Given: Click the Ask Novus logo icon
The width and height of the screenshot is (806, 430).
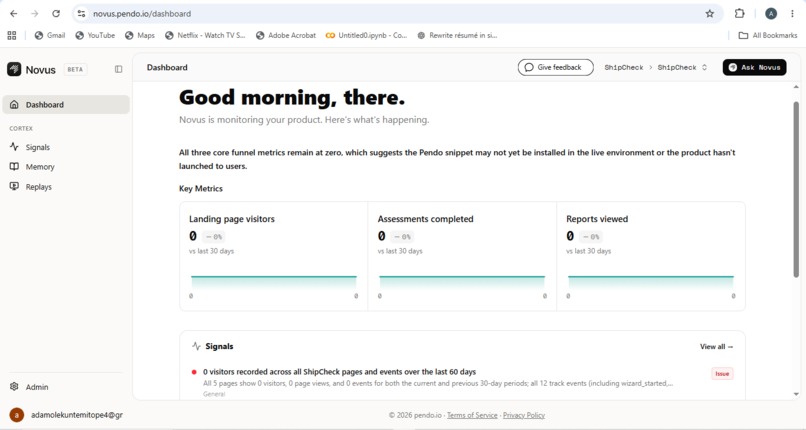Looking at the screenshot, I should [733, 67].
